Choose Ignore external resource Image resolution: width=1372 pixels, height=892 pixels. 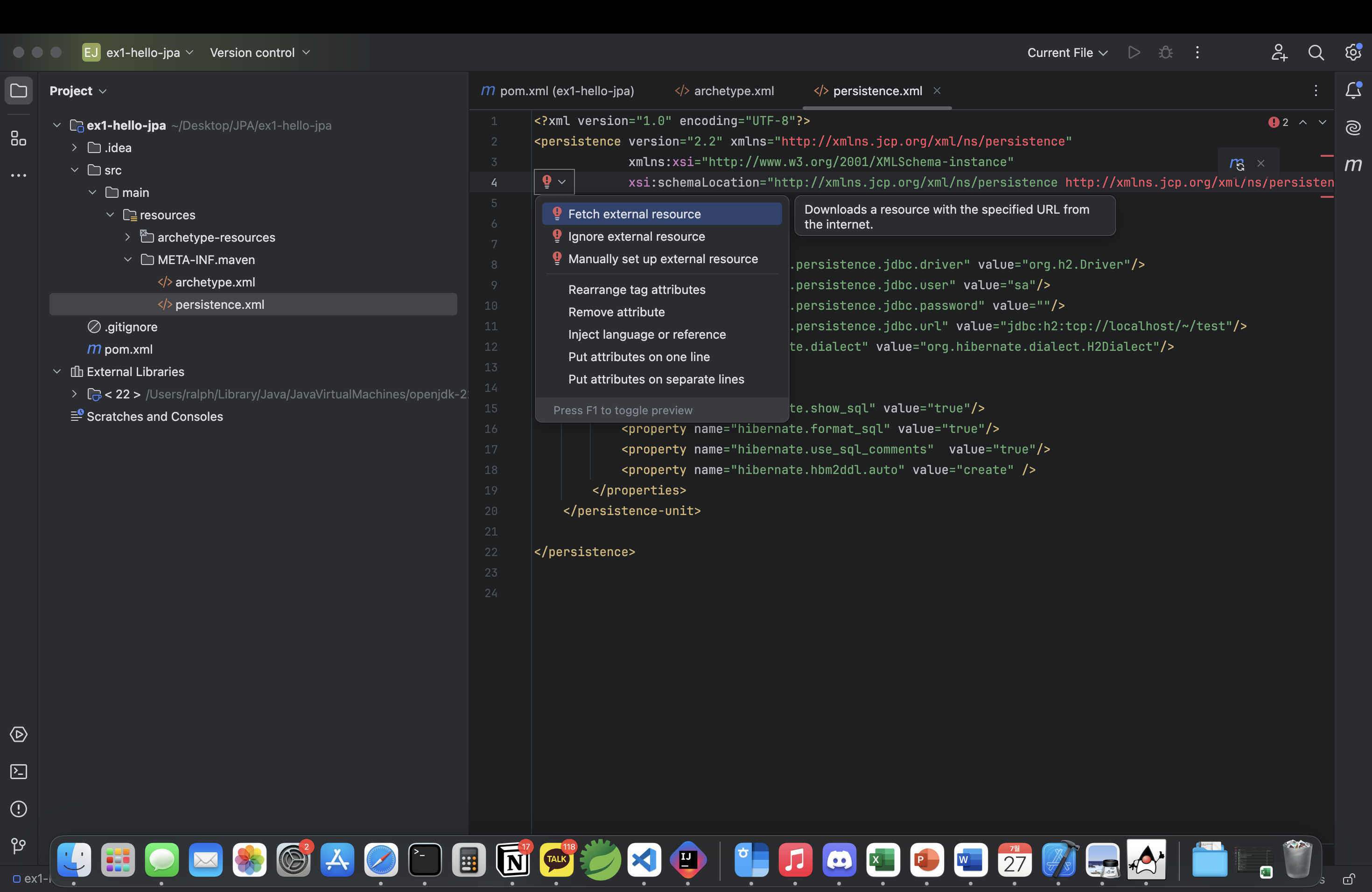tap(662, 236)
